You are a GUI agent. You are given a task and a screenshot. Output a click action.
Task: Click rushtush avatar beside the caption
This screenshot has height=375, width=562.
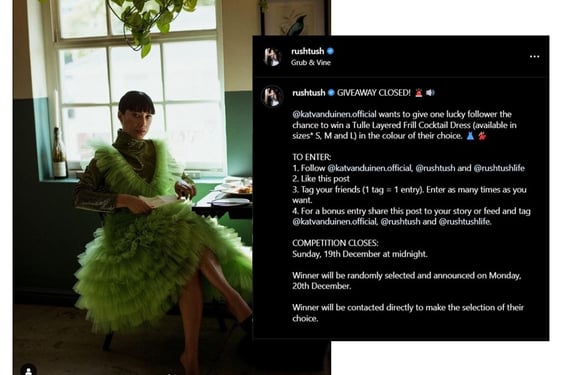pos(272,96)
